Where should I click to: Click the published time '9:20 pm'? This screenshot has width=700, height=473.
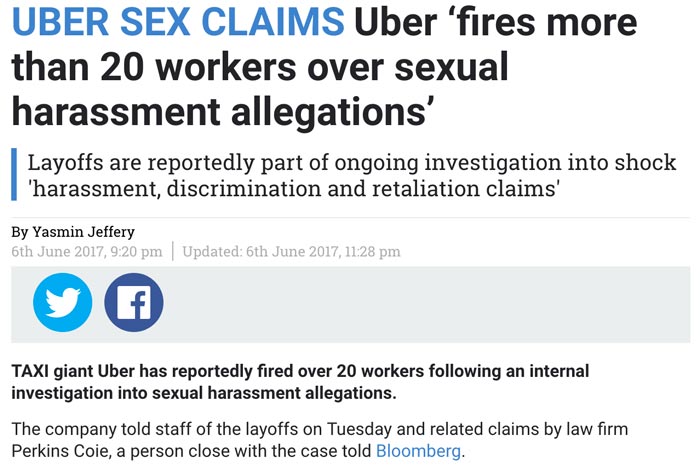click(x=130, y=251)
